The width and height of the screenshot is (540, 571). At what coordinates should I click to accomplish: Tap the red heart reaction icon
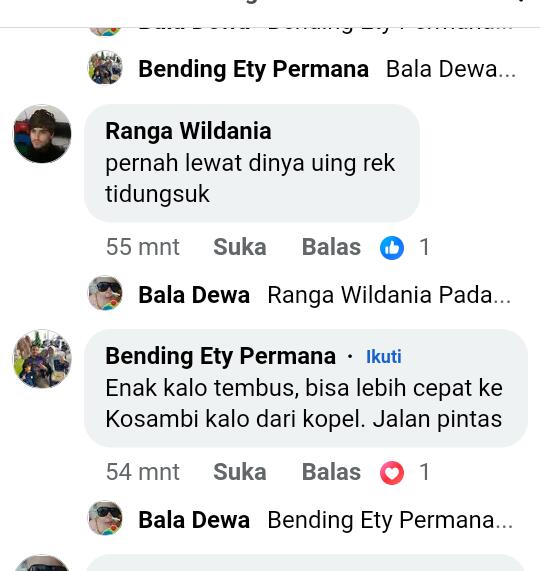(392, 473)
